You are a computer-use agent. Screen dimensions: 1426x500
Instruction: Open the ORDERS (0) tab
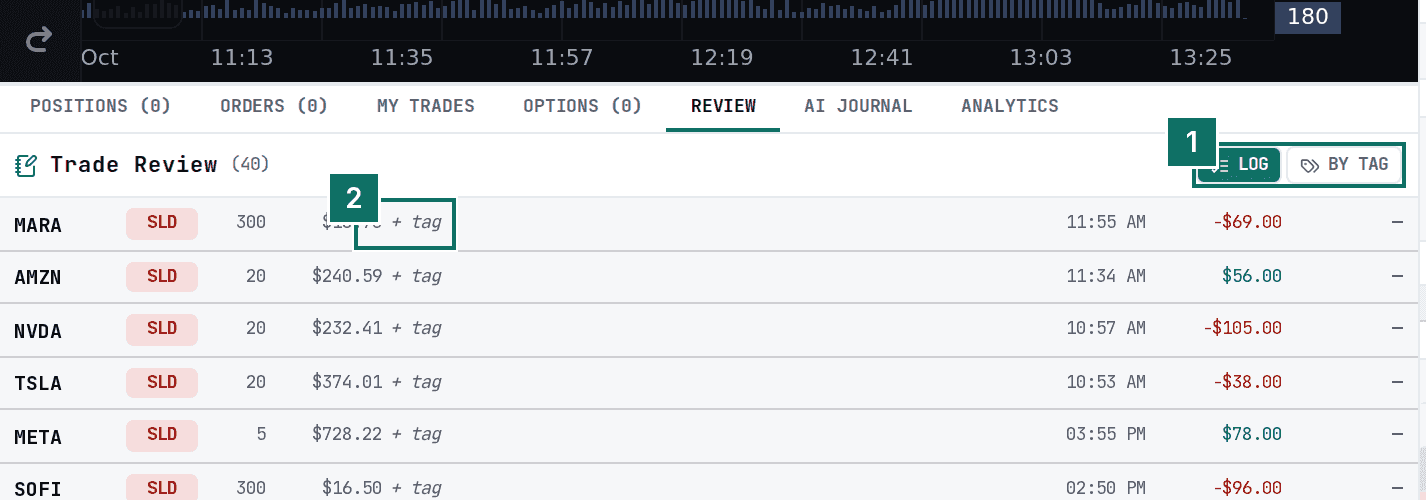[274, 106]
